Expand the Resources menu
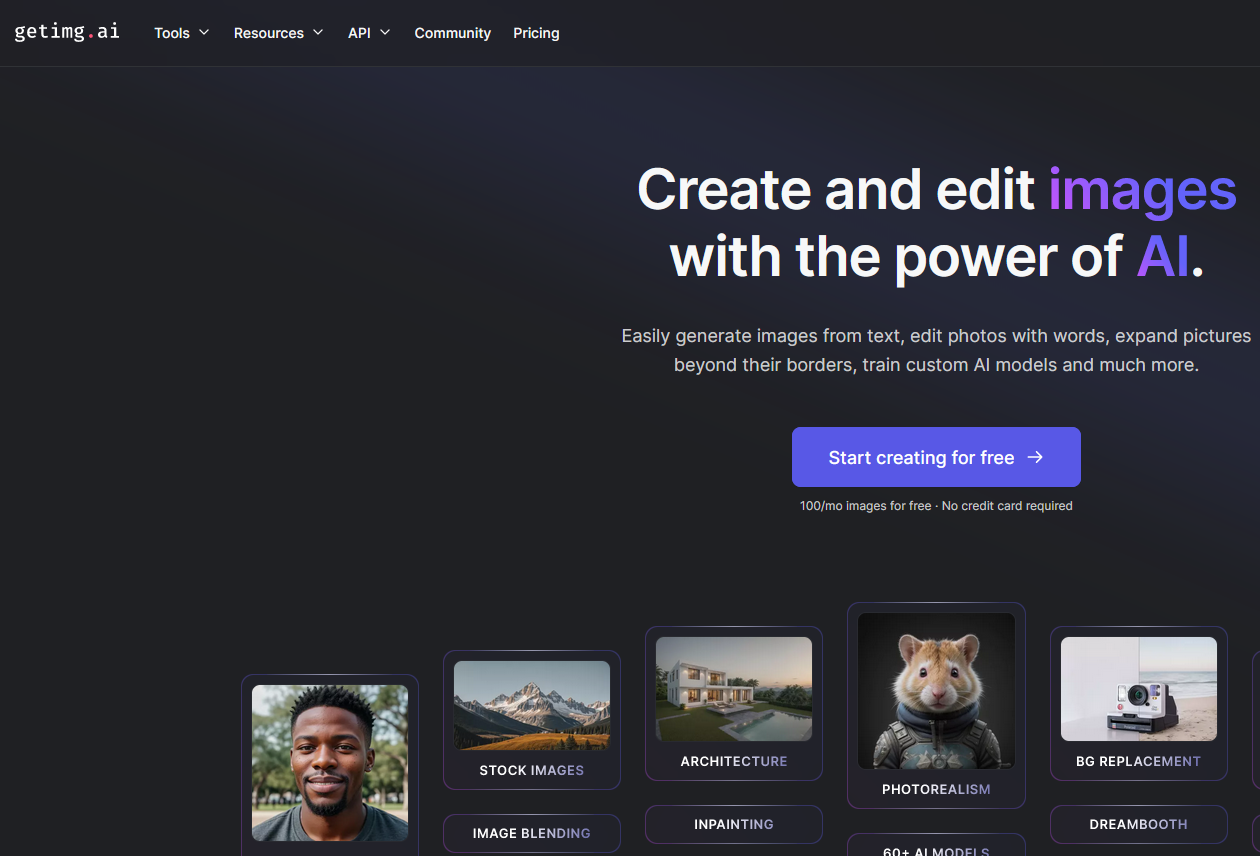This screenshot has height=856, width=1260. coord(278,32)
